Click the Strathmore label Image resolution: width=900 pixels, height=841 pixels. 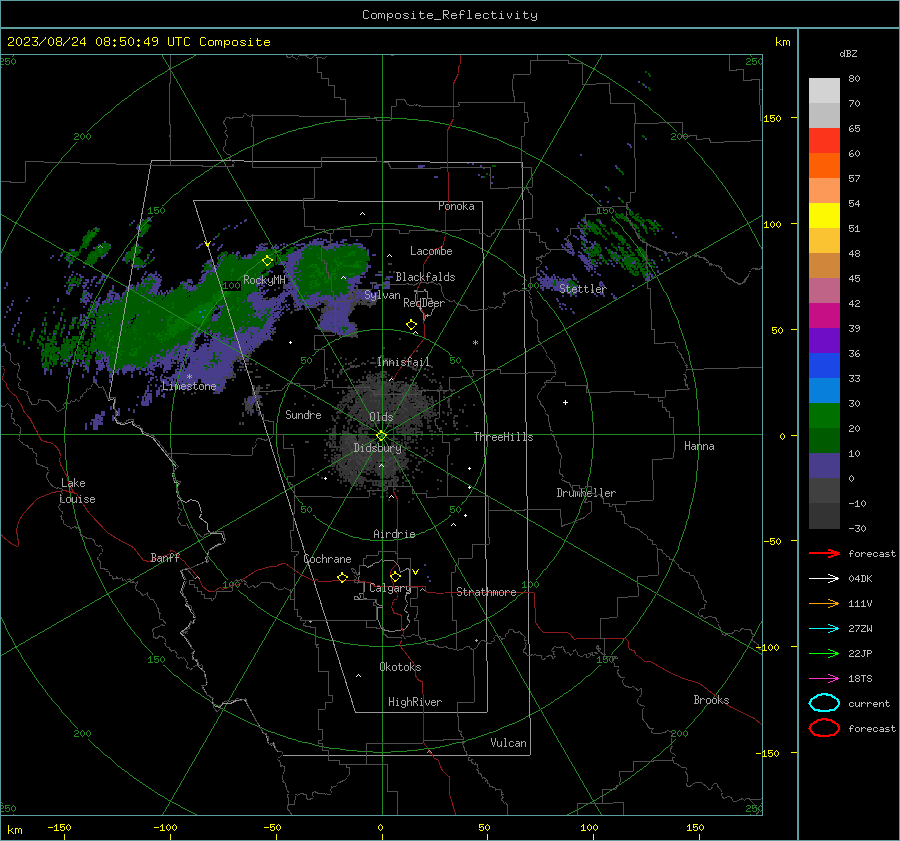[486, 592]
